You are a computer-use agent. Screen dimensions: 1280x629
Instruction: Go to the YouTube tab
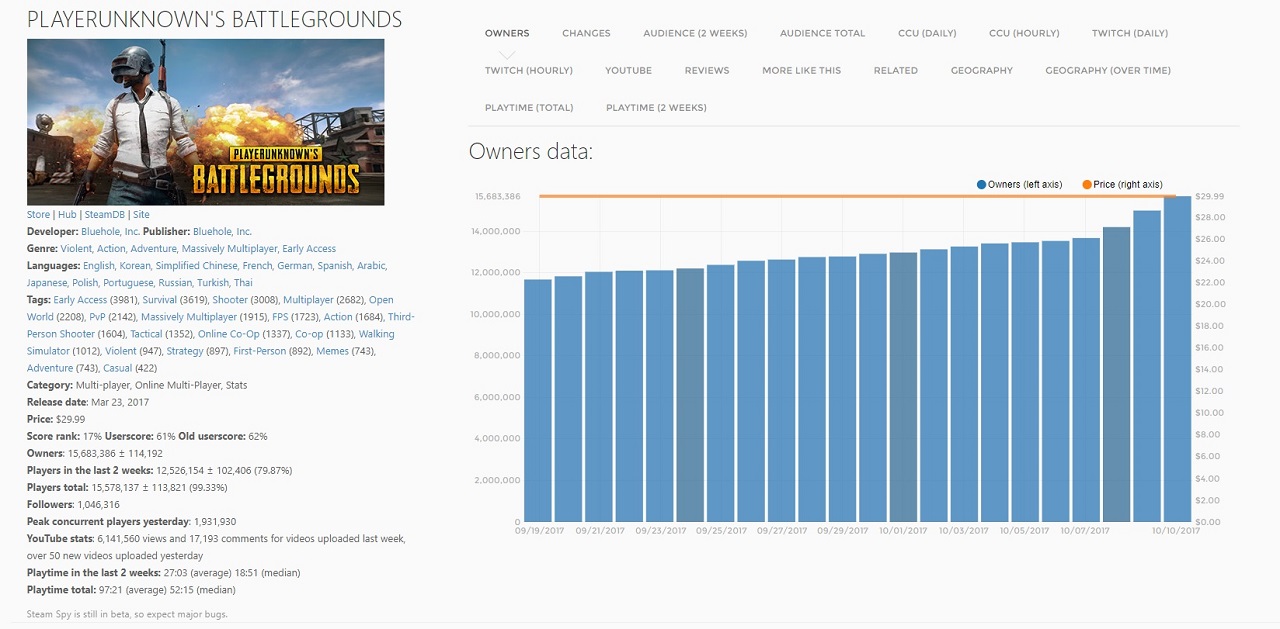[x=628, y=70]
